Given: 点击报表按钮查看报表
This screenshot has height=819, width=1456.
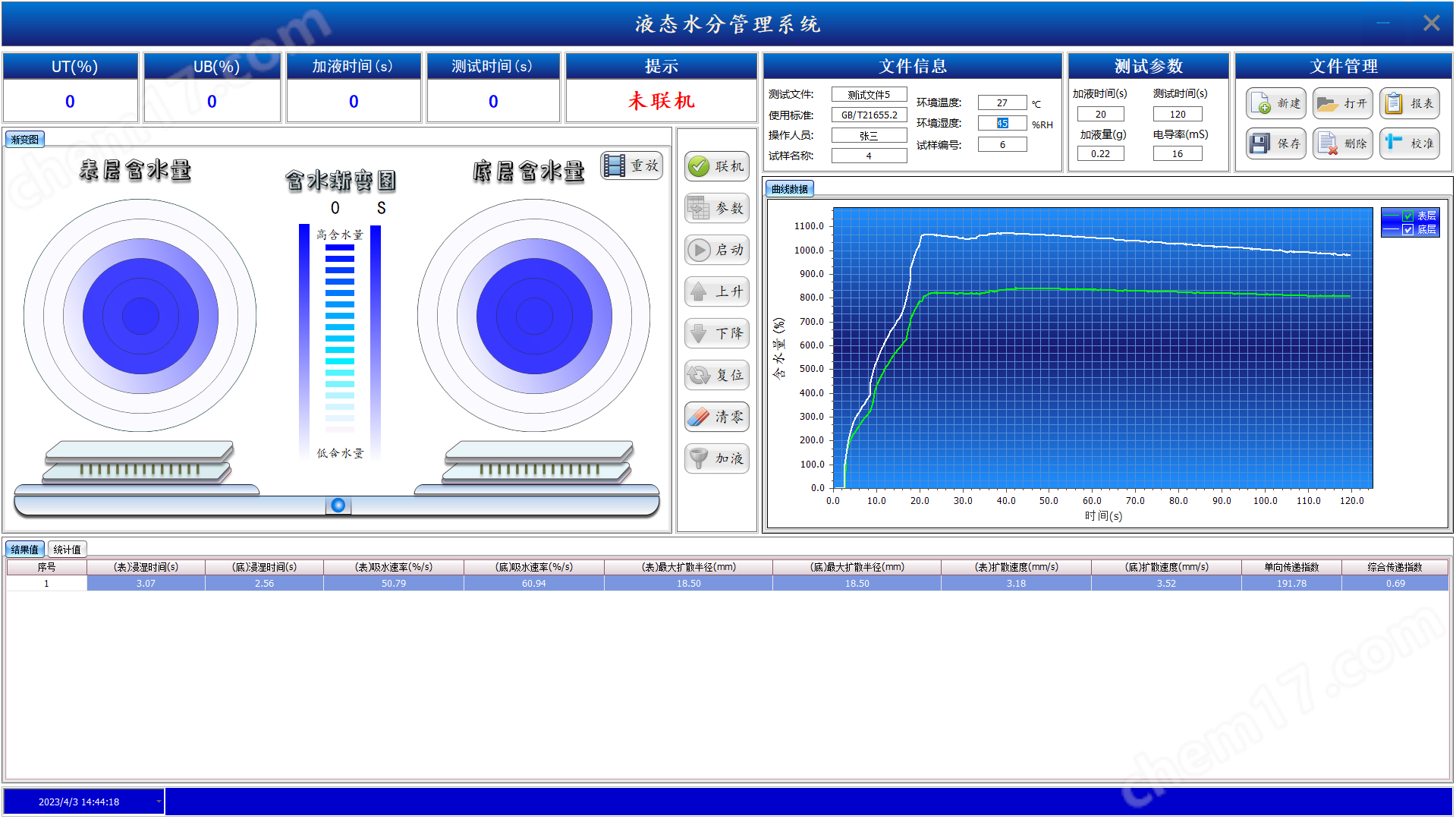Looking at the screenshot, I should (1409, 102).
